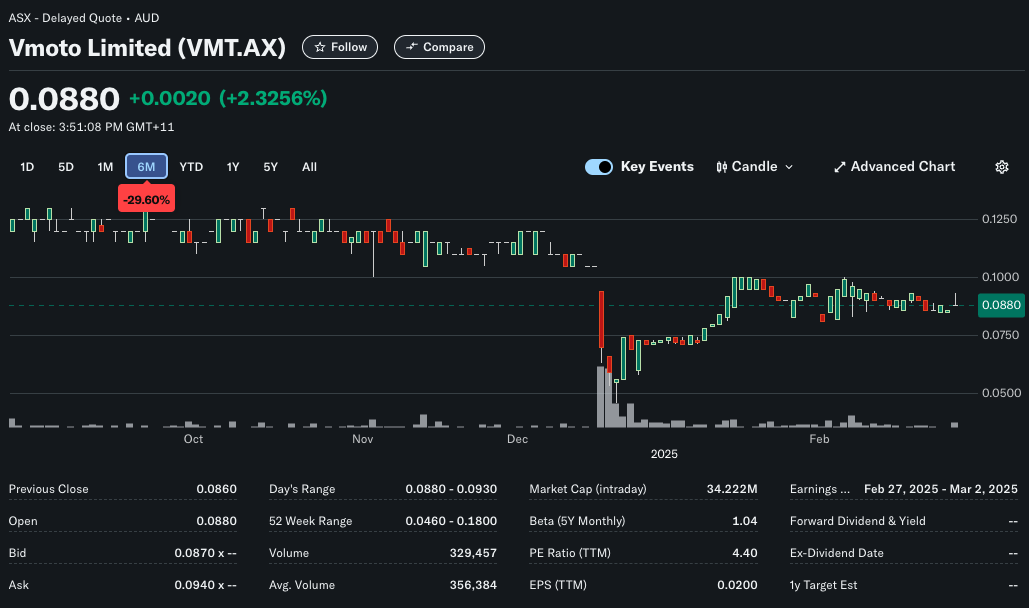Click the Advanced Chart expand arrow icon
The height and width of the screenshot is (608, 1029).
[839, 167]
